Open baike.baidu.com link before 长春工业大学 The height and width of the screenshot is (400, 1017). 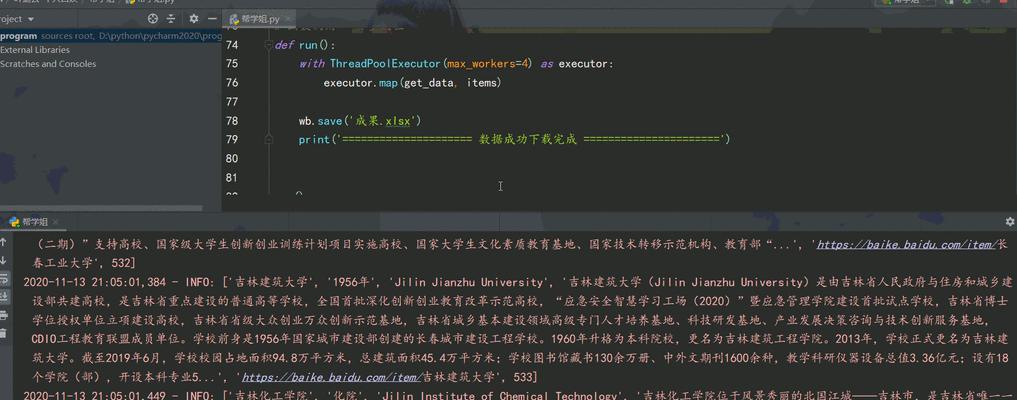pos(906,245)
